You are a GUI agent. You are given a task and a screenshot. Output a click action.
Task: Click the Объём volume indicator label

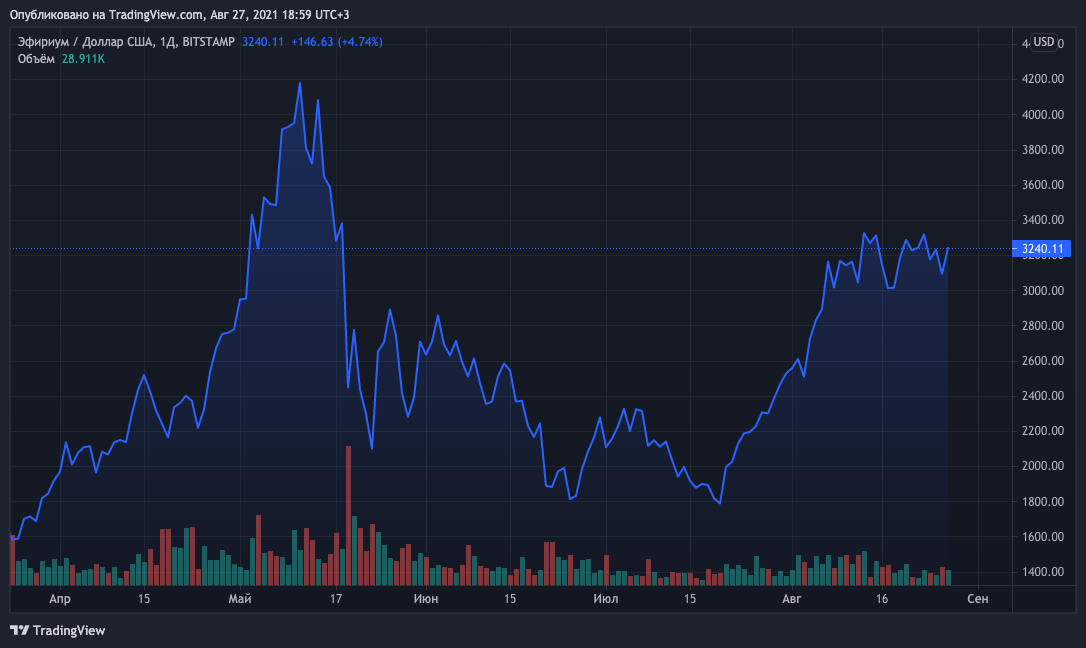[x=36, y=59]
